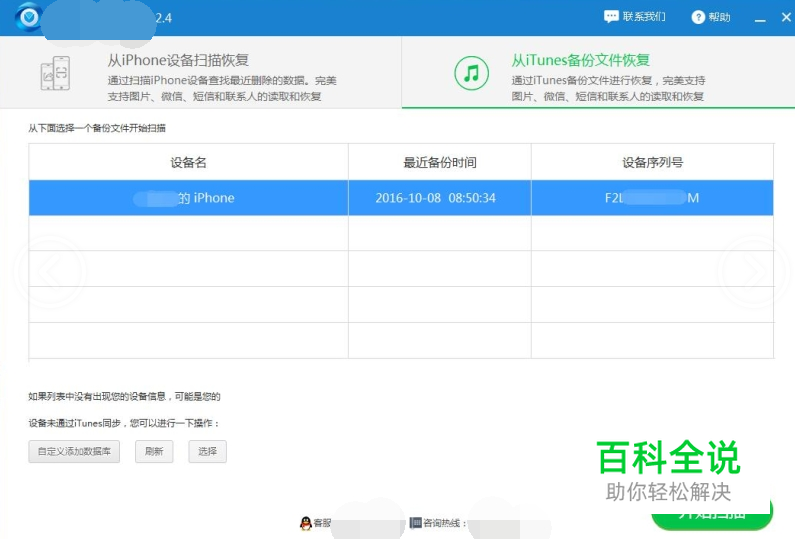This screenshot has width=795, height=539.
Task: Click the faint left arrow navigation circle
Action: point(50,272)
